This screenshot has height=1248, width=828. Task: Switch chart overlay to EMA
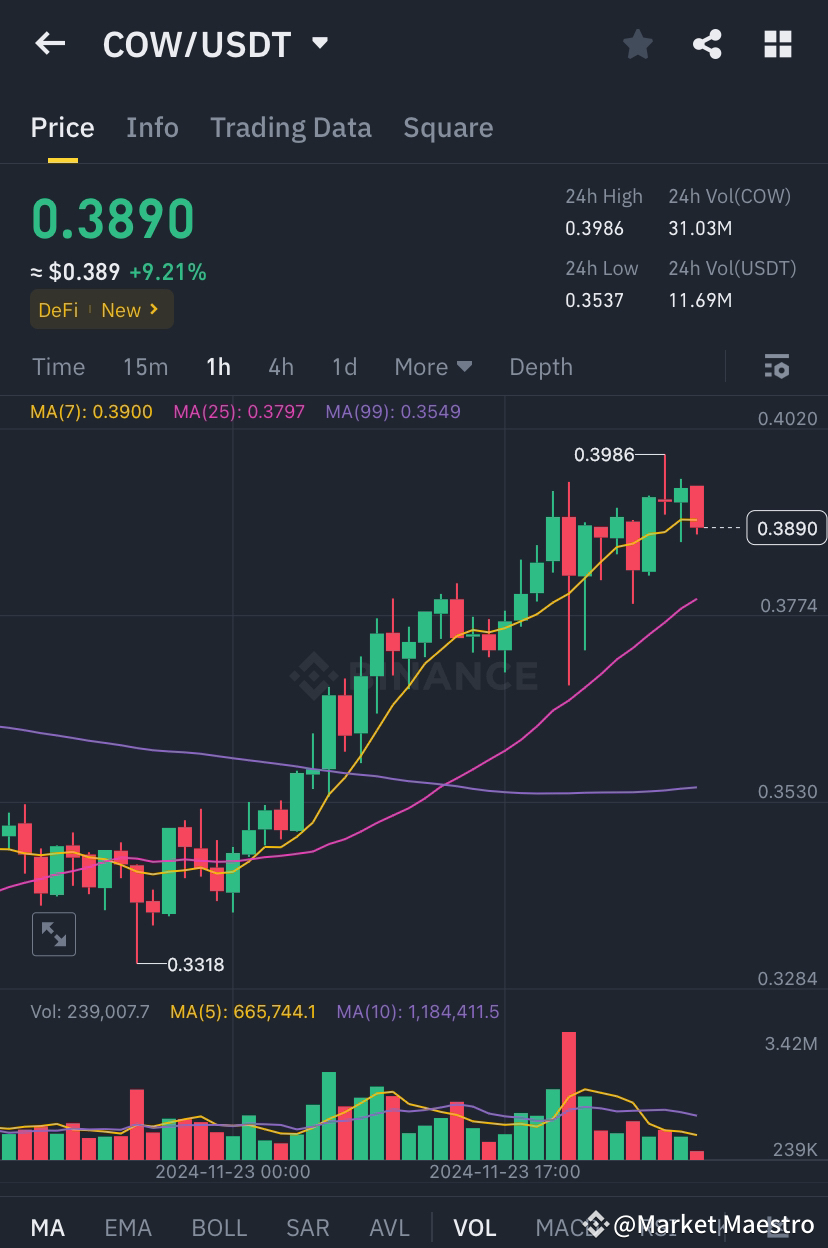(x=128, y=1227)
